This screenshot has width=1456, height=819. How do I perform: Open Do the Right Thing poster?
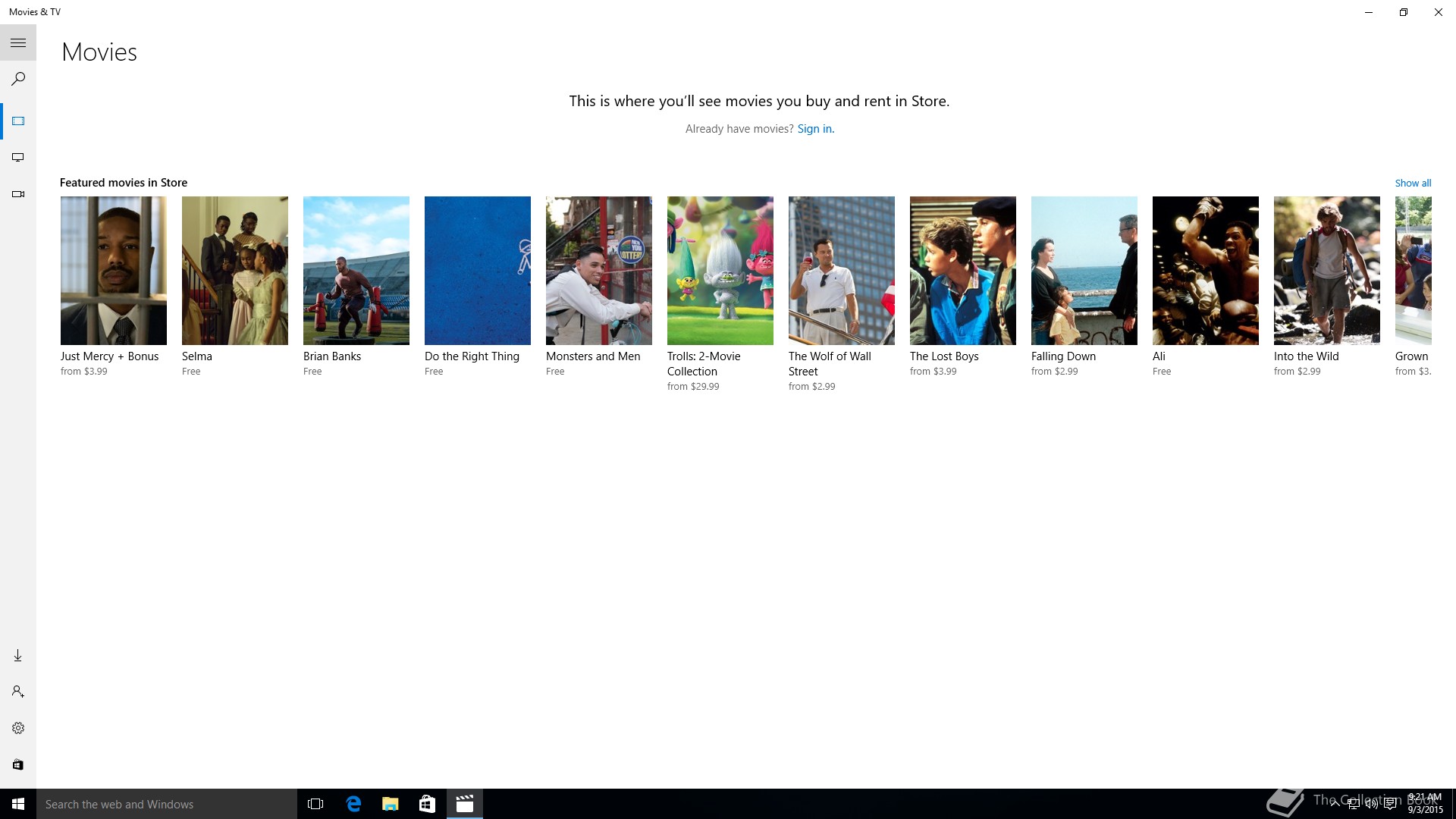click(478, 271)
